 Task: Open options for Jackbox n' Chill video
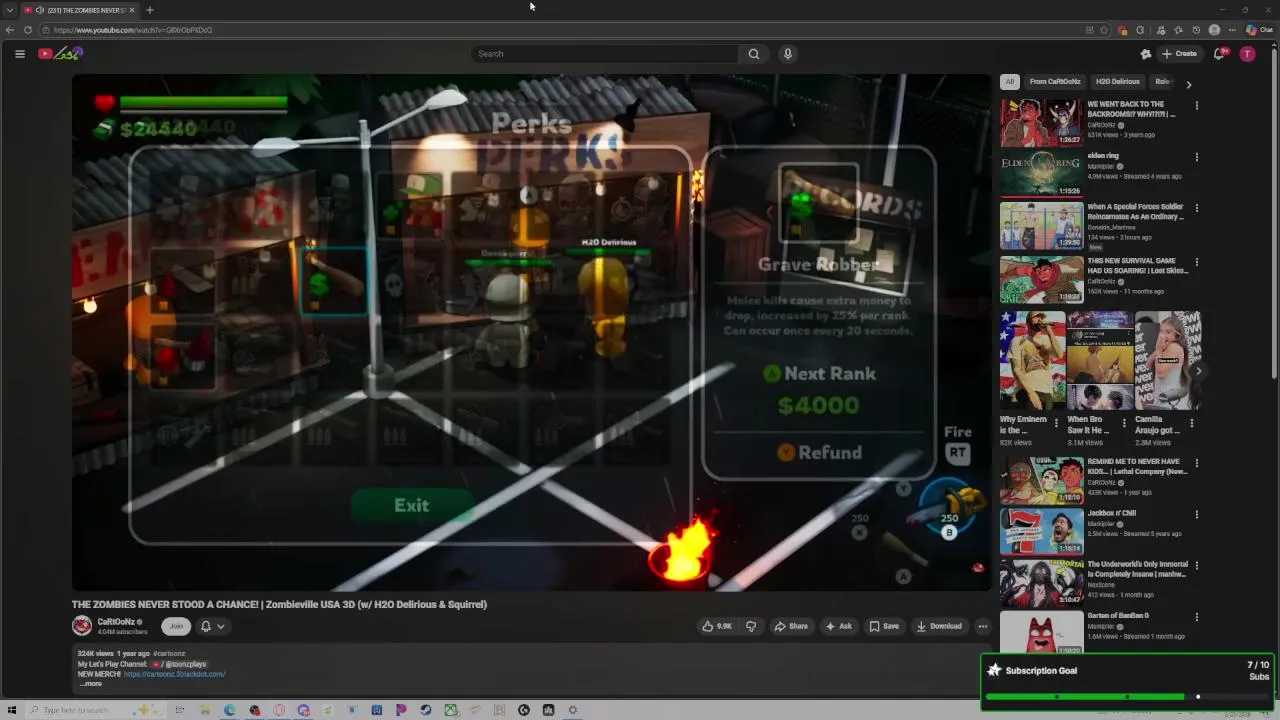pos(1196,514)
